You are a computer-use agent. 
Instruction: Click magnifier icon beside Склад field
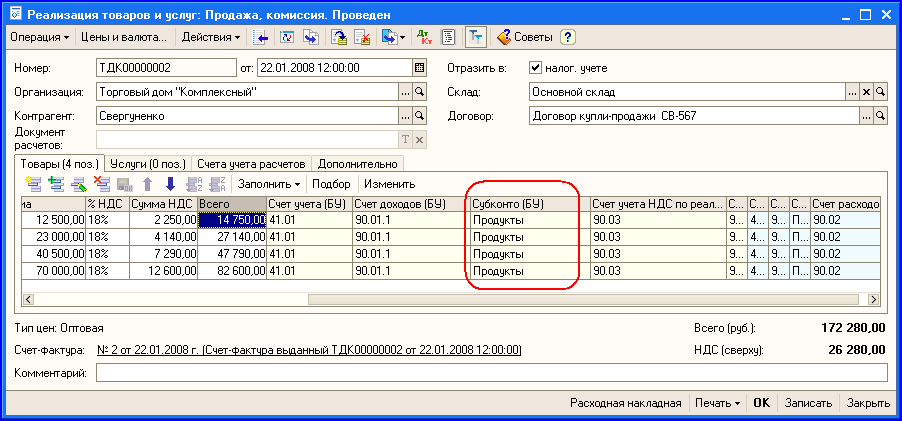(x=880, y=92)
